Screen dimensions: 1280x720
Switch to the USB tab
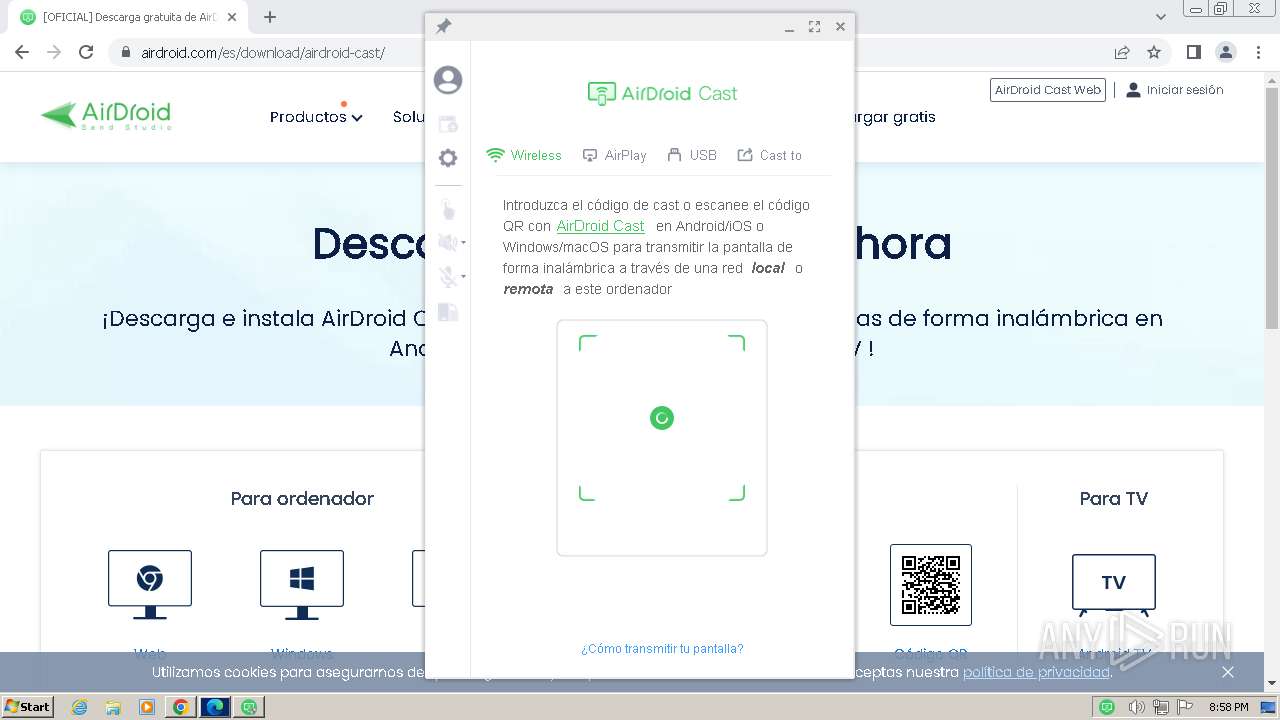pos(692,155)
